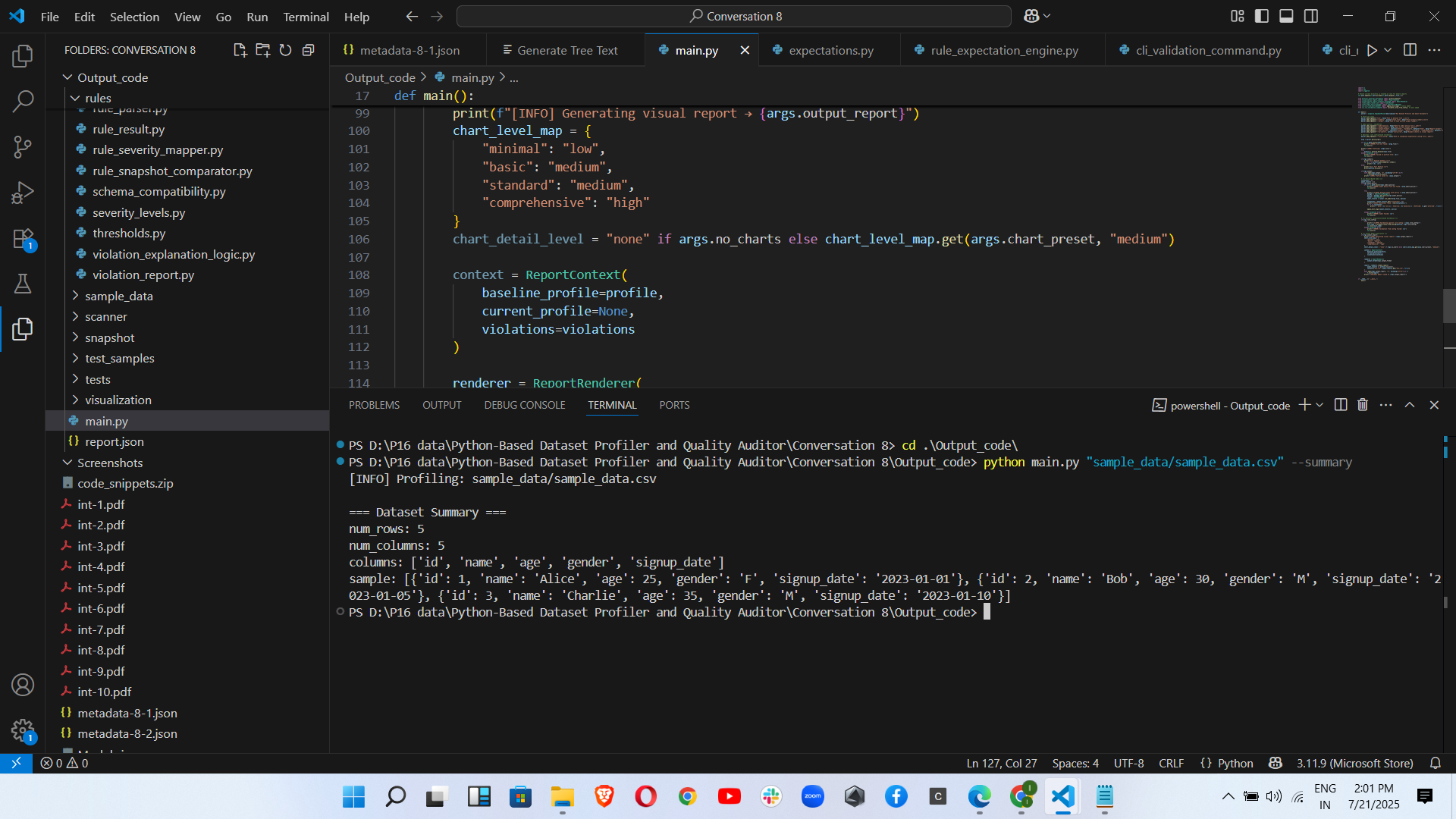
Task: Switch to DEBUG CONSOLE tab
Action: click(x=525, y=405)
